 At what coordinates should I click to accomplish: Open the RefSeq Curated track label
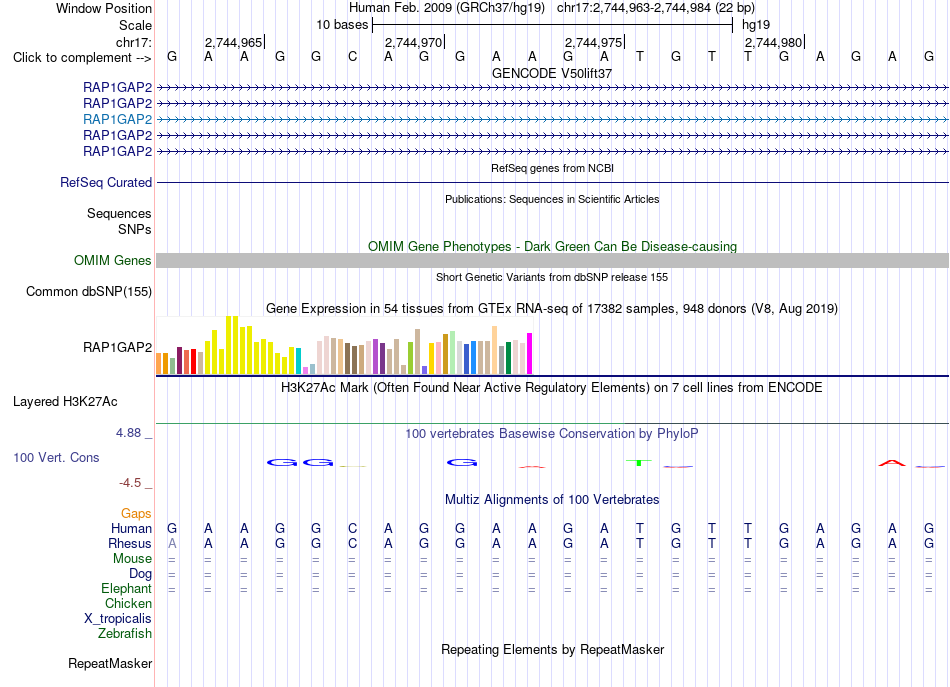[106, 182]
